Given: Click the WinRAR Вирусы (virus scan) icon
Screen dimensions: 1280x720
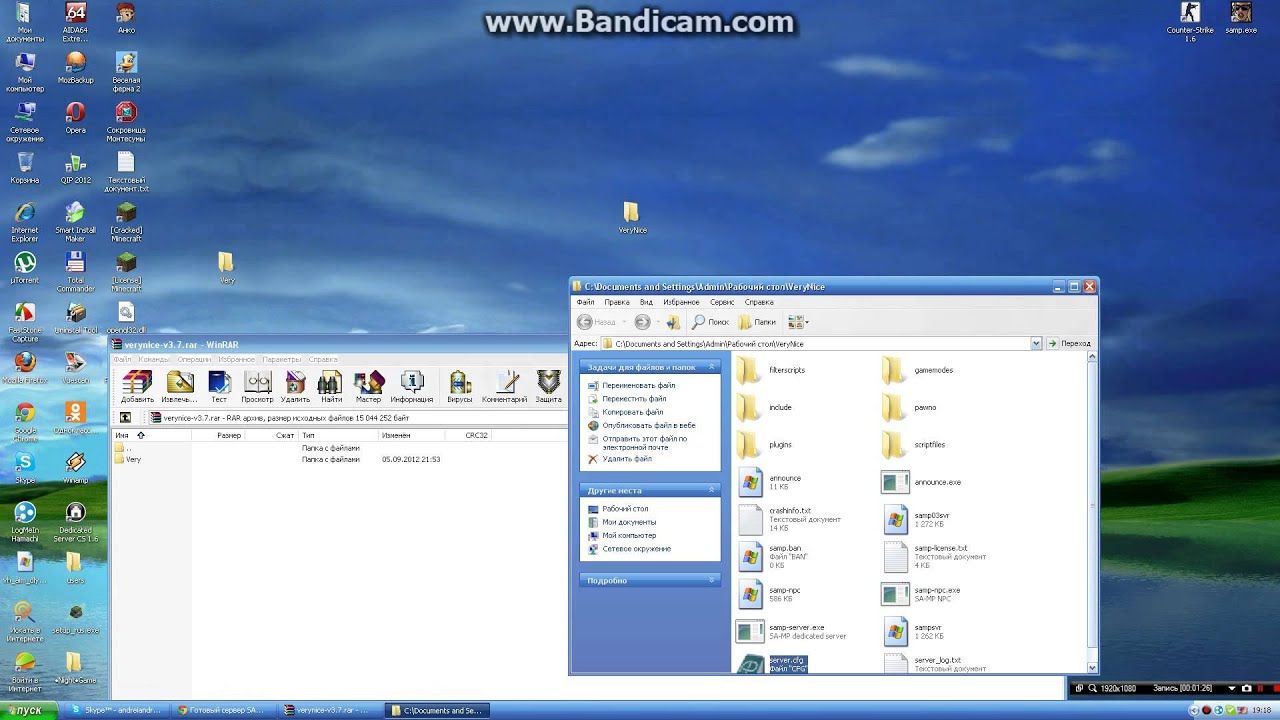Looking at the screenshot, I should 460,386.
